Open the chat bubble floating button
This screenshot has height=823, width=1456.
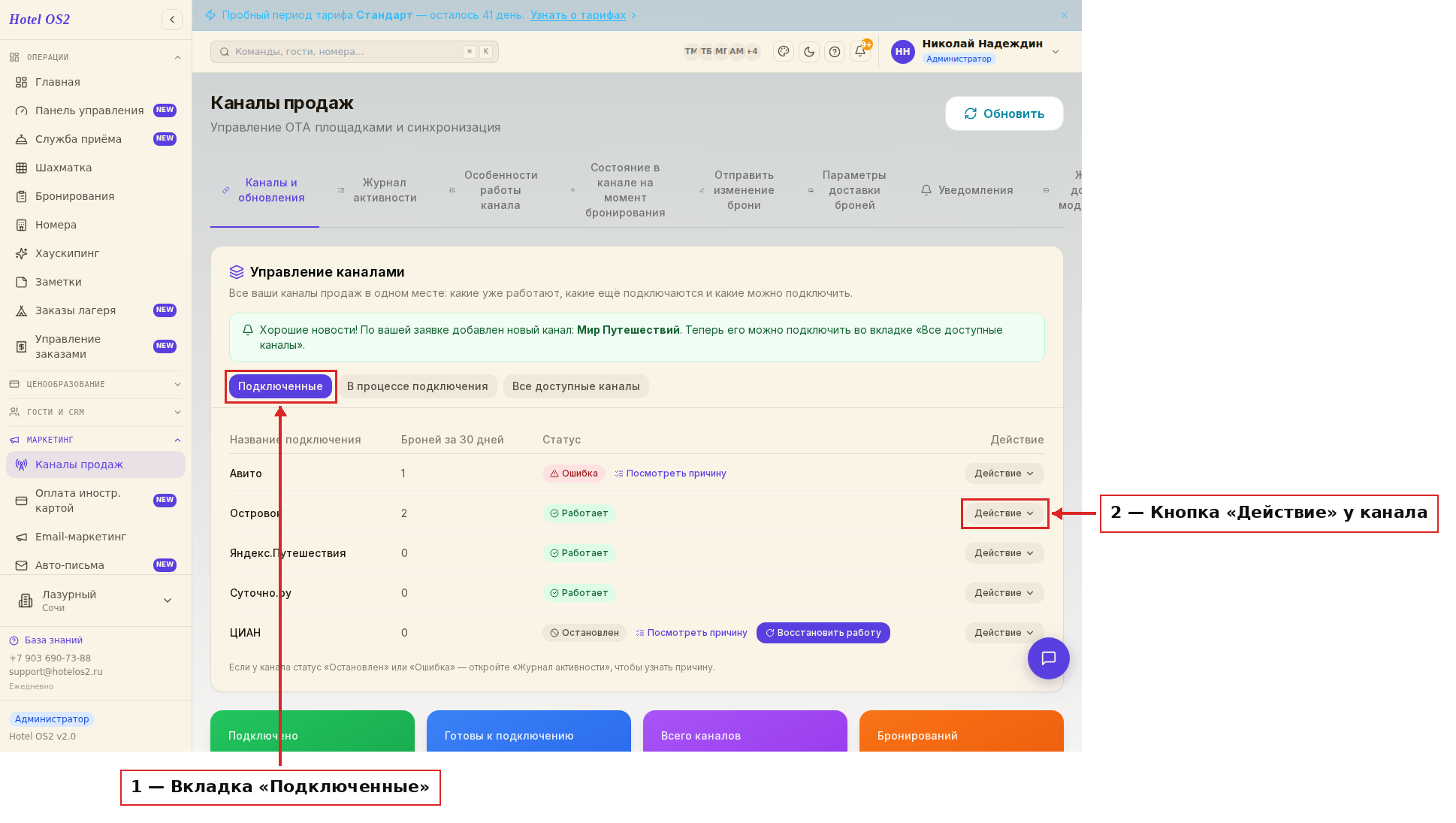[1048, 658]
